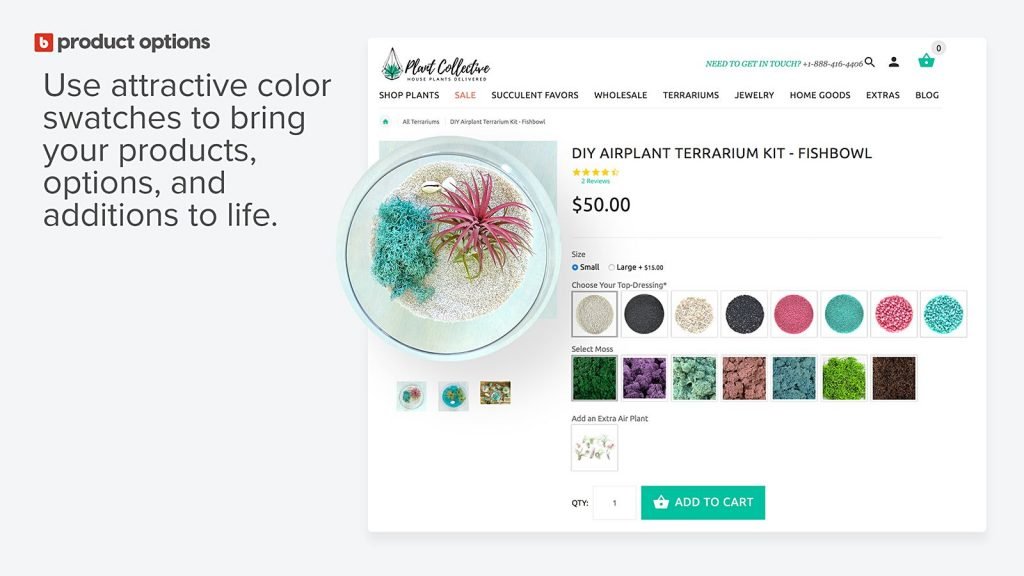
Task: Select the purple moss swatch
Action: coord(645,378)
